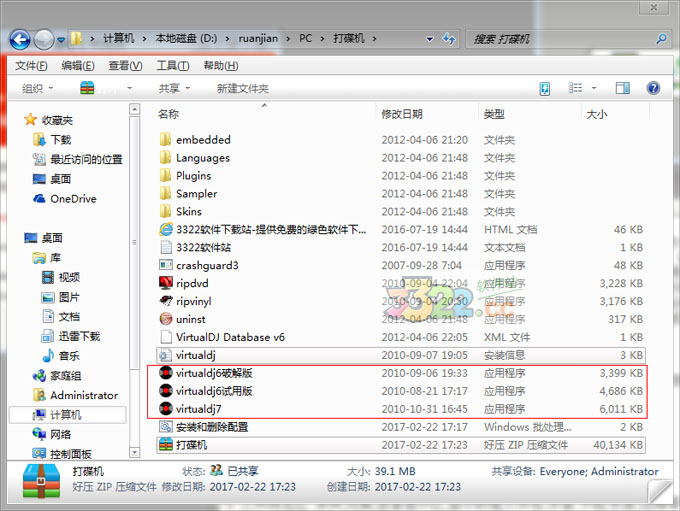Select the crashguard3 application

coord(199,265)
